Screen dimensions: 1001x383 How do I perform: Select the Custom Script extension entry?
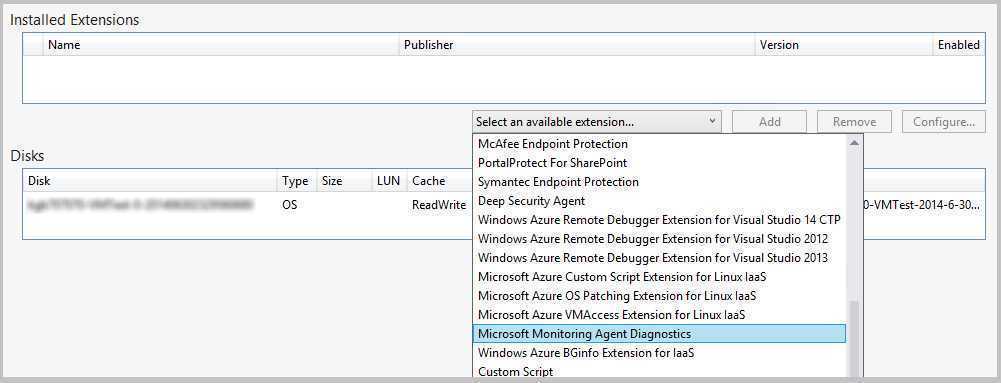(659, 371)
